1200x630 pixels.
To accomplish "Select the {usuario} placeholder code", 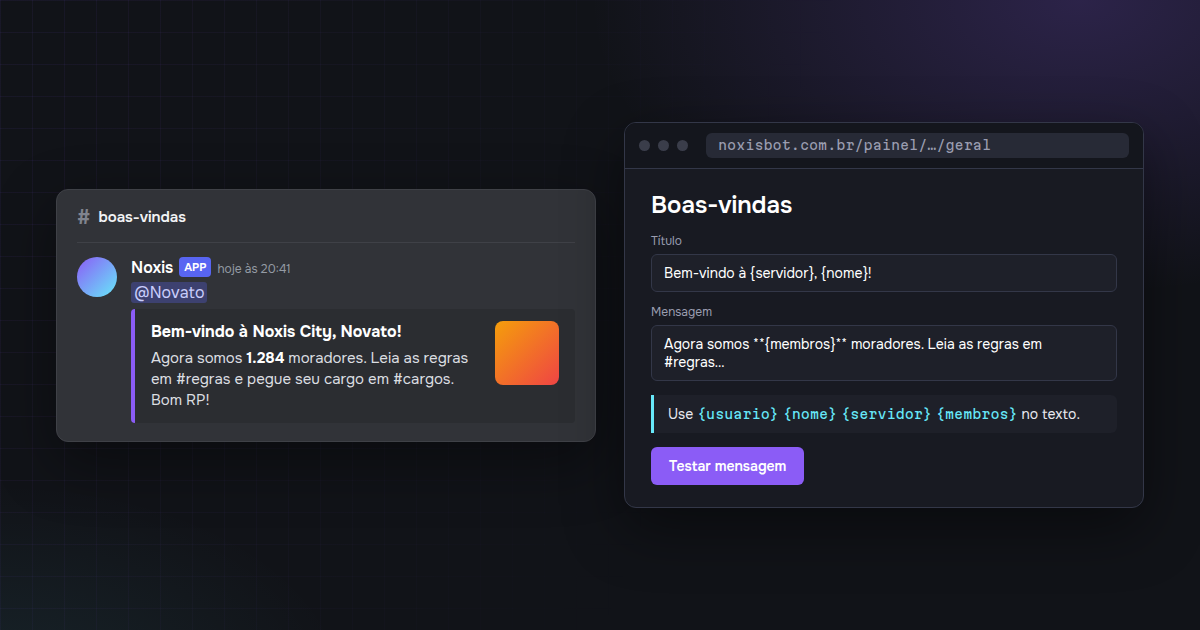I will coord(738,414).
